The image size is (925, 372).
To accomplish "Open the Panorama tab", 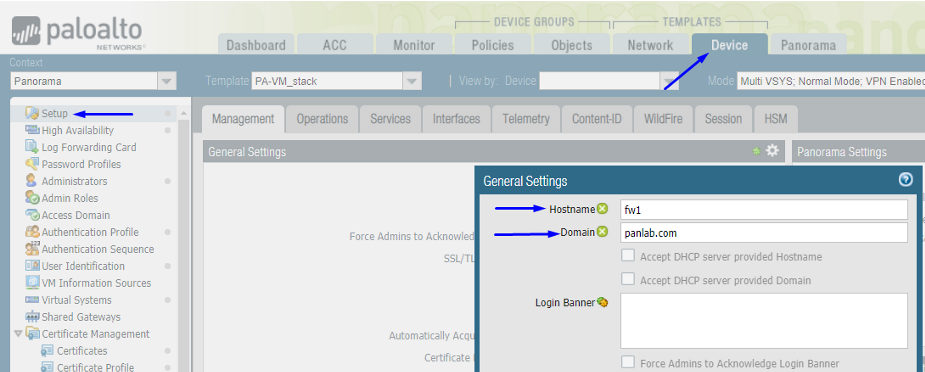I will [808, 45].
